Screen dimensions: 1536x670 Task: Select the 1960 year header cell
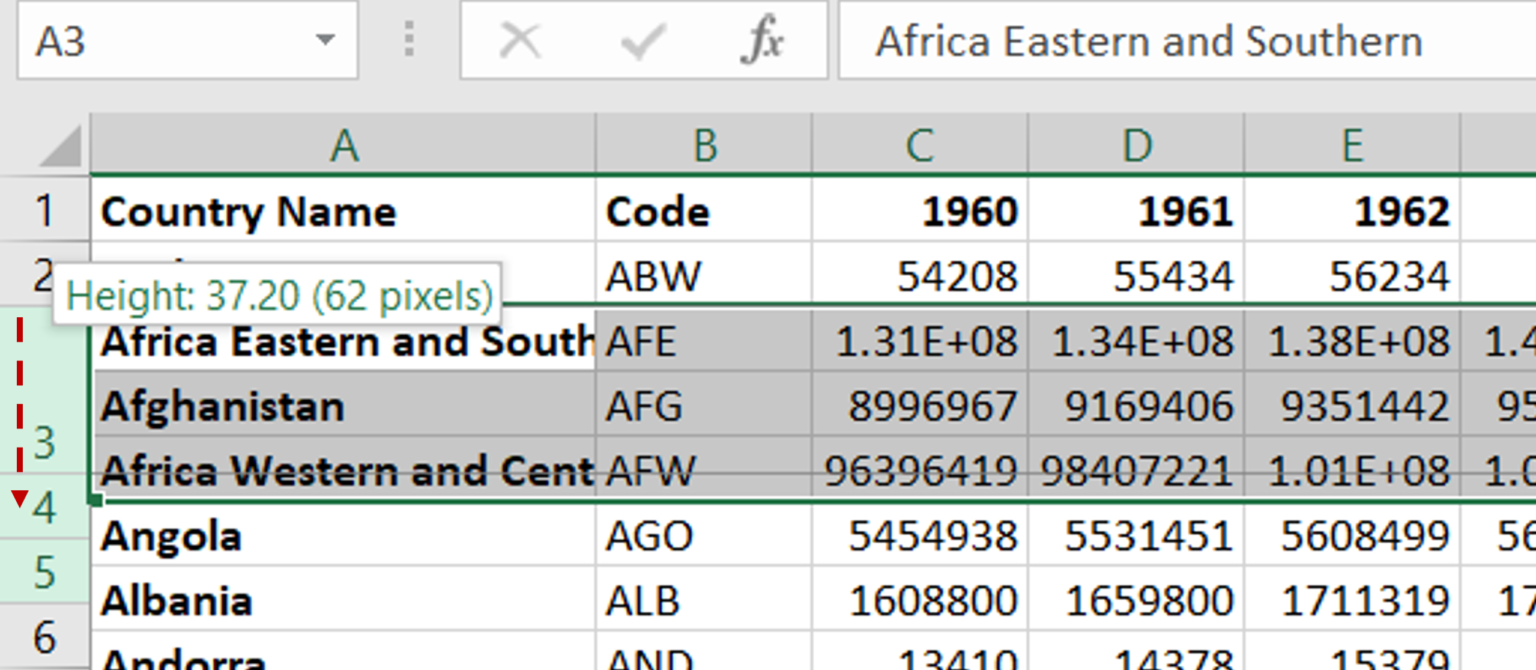(x=918, y=211)
